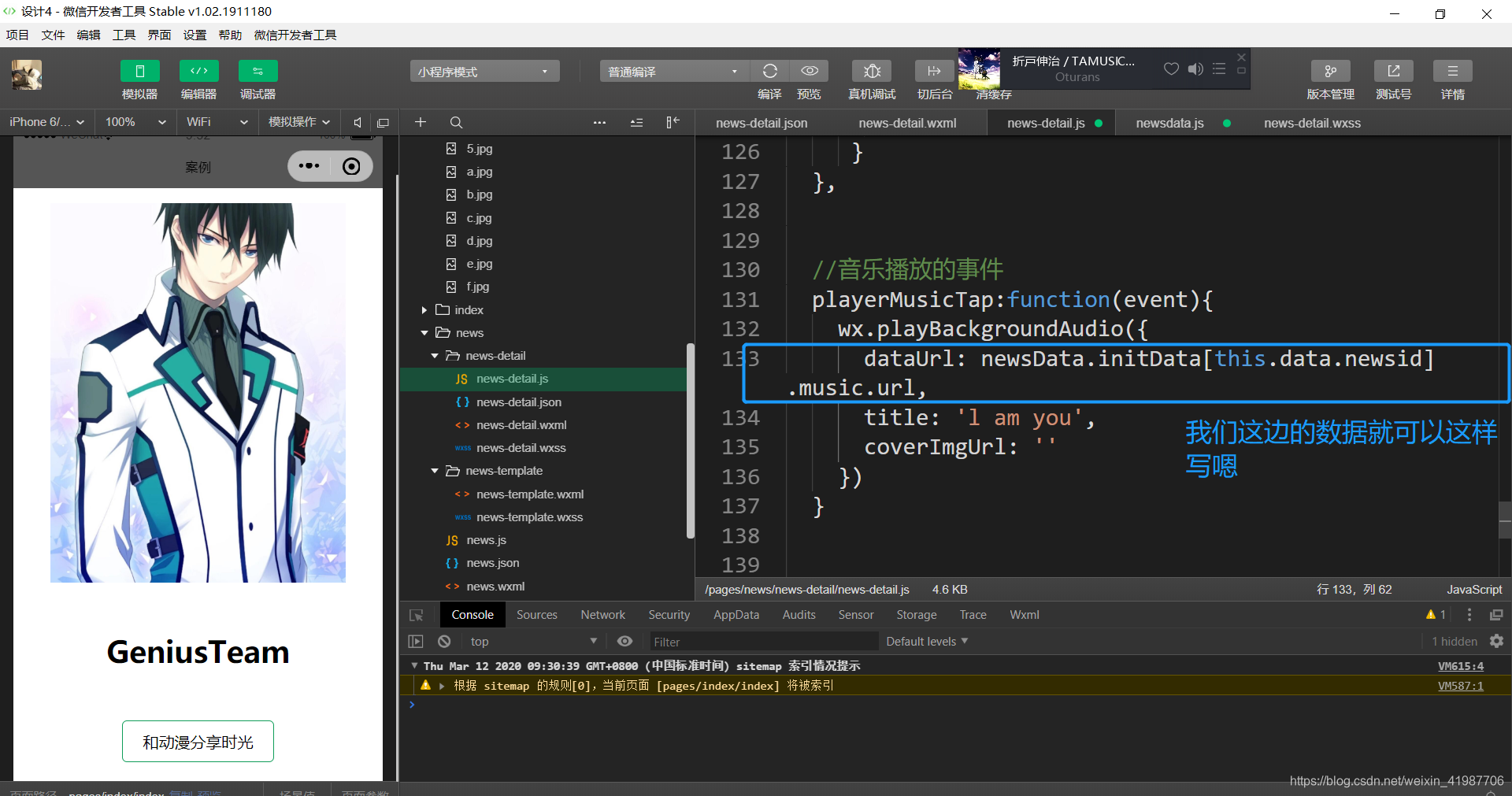Open the 100% zoom dropdown
The image size is (1512, 796).
pos(135,122)
